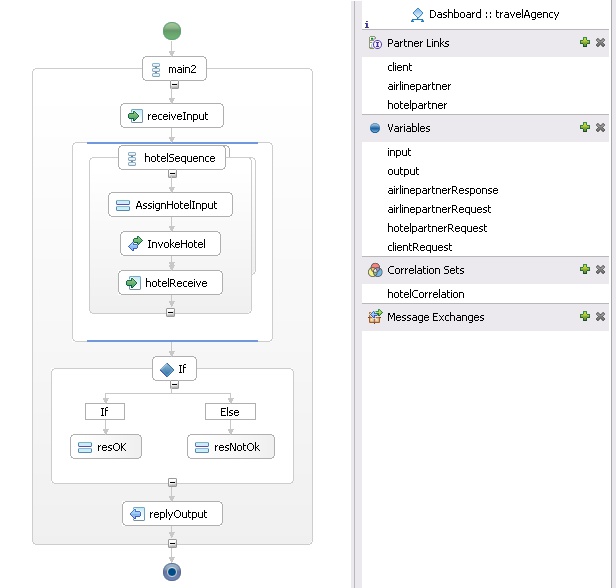Collapse the main2 sequence with minus box
The width and height of the screenshot is (616, 588).
[172, 85]
